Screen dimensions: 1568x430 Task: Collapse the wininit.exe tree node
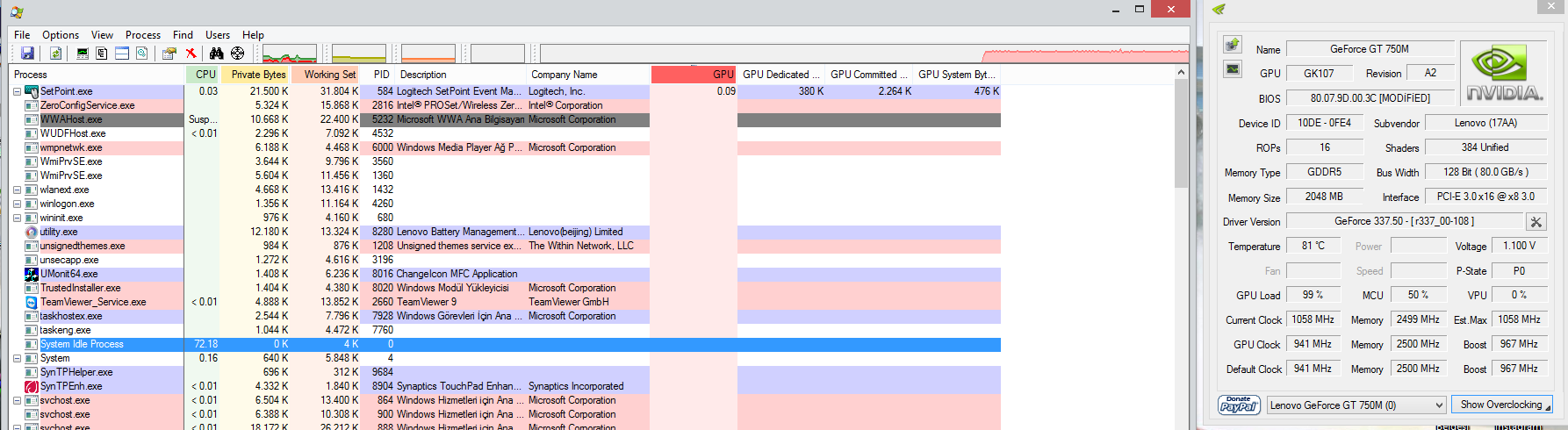point(17,218)
